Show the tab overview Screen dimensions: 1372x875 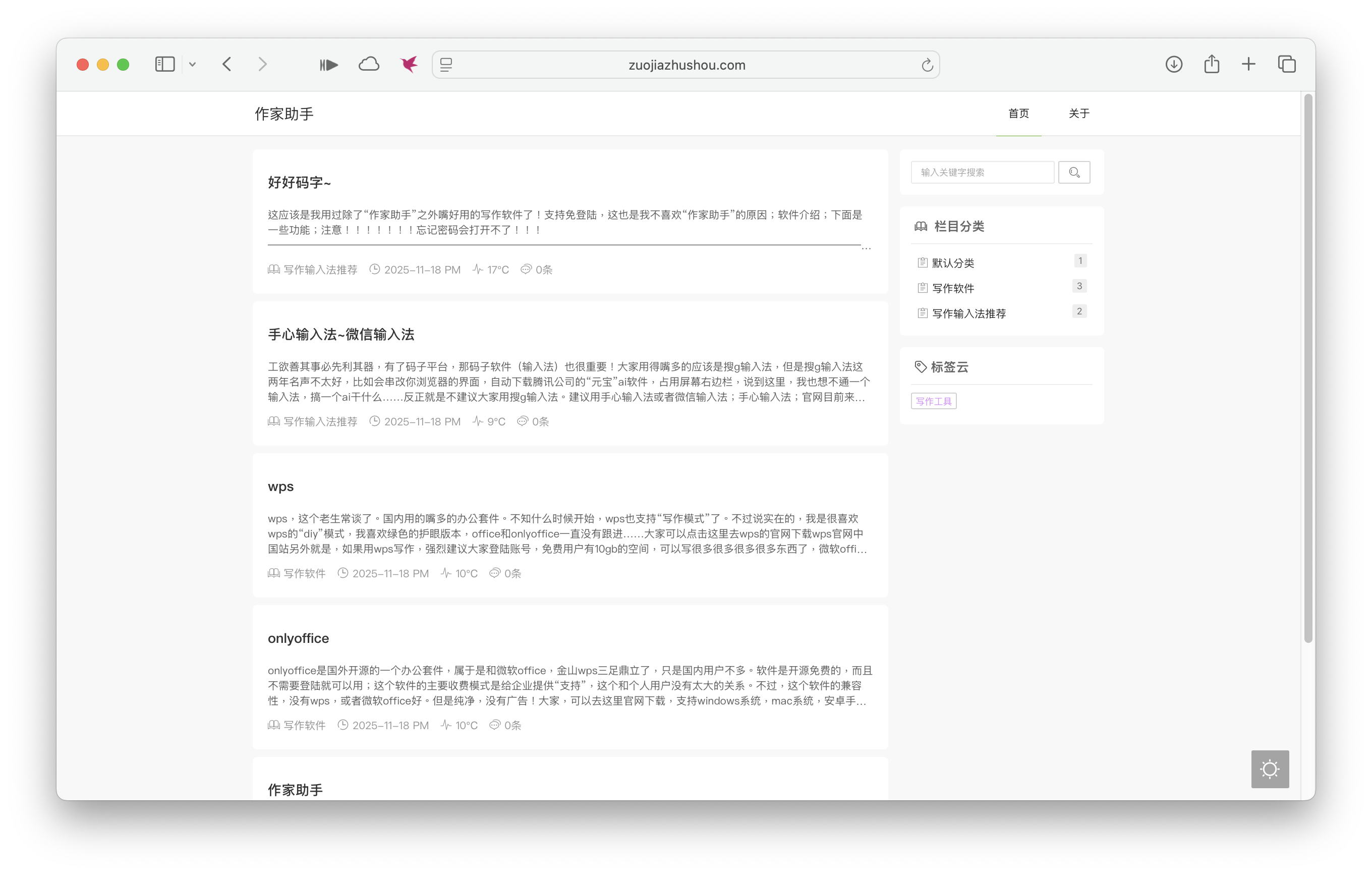click(1287, 64)
